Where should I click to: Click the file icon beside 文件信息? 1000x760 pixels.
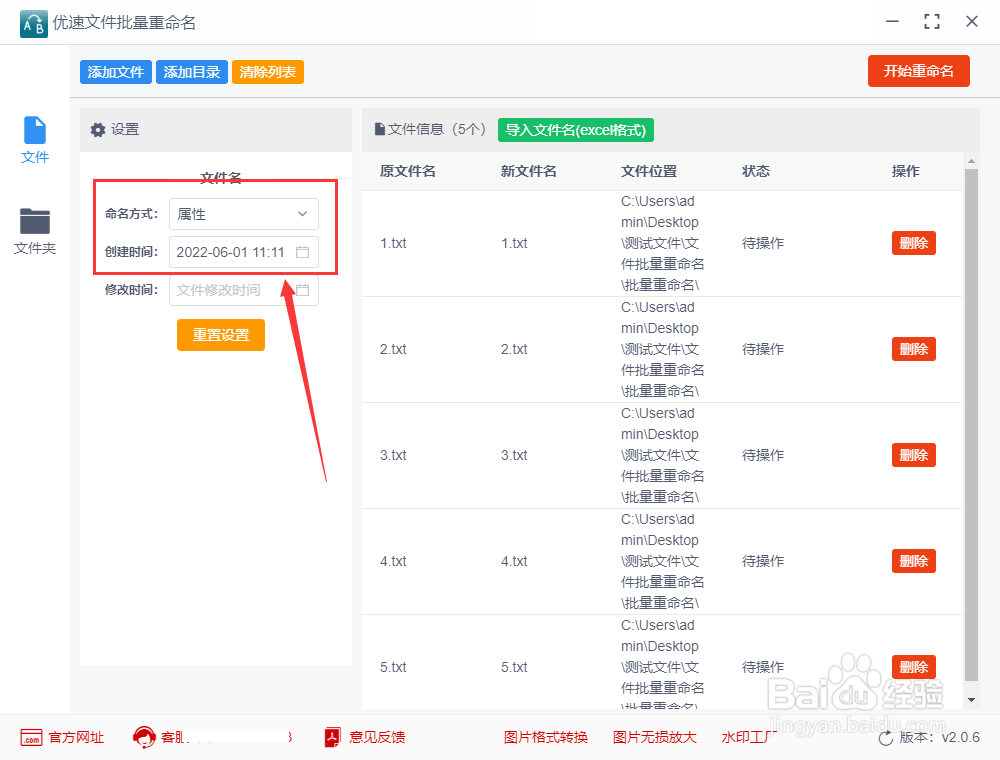tap(379, 129)
